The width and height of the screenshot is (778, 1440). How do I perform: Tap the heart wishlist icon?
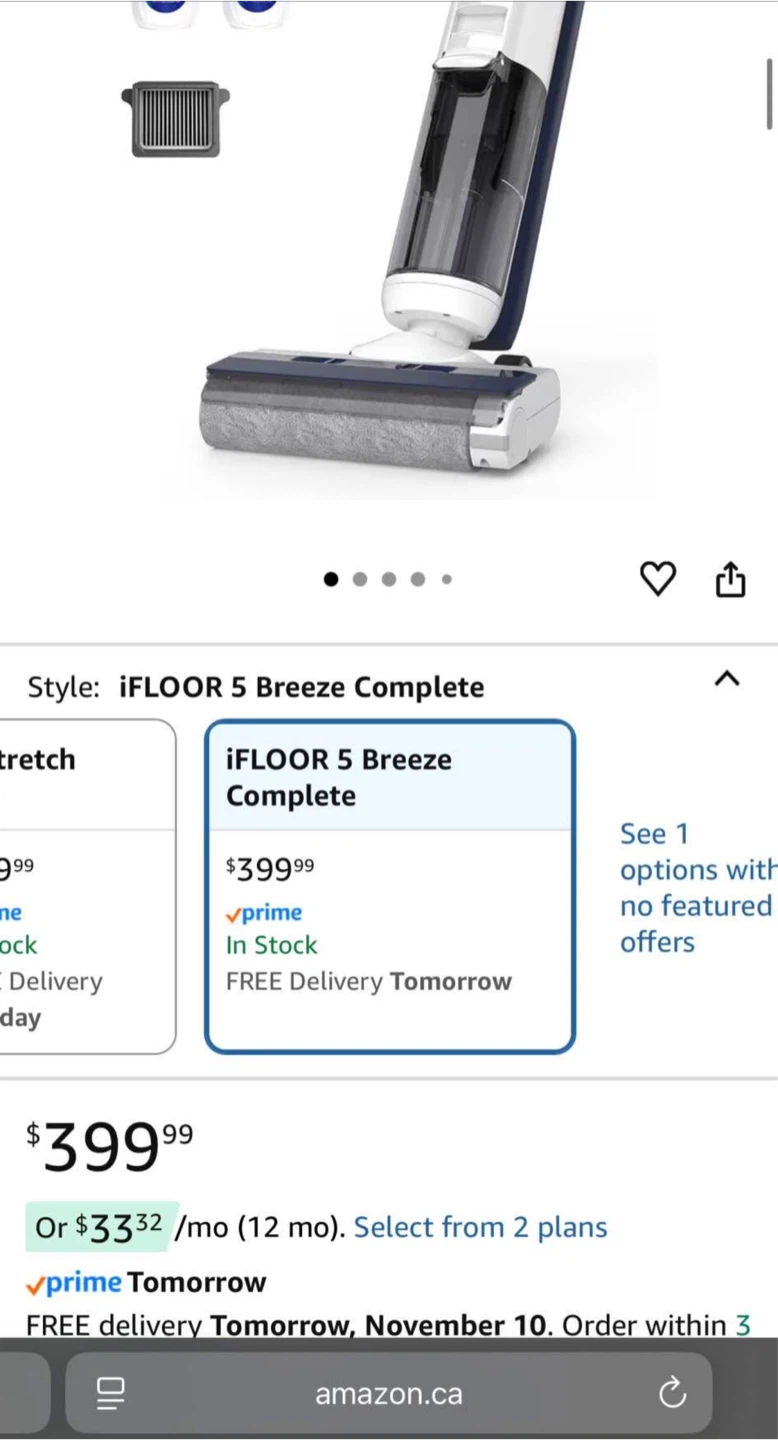pos(658,579)
